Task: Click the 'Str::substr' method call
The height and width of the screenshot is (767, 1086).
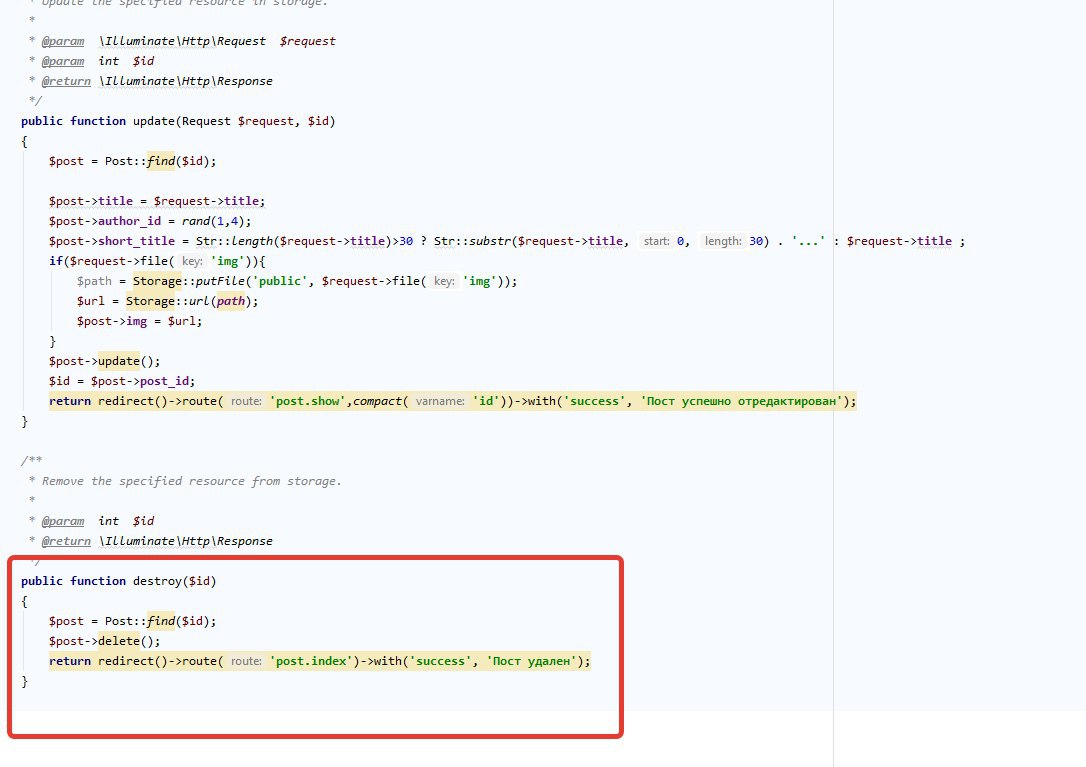Action: click(x=472, y=241)
